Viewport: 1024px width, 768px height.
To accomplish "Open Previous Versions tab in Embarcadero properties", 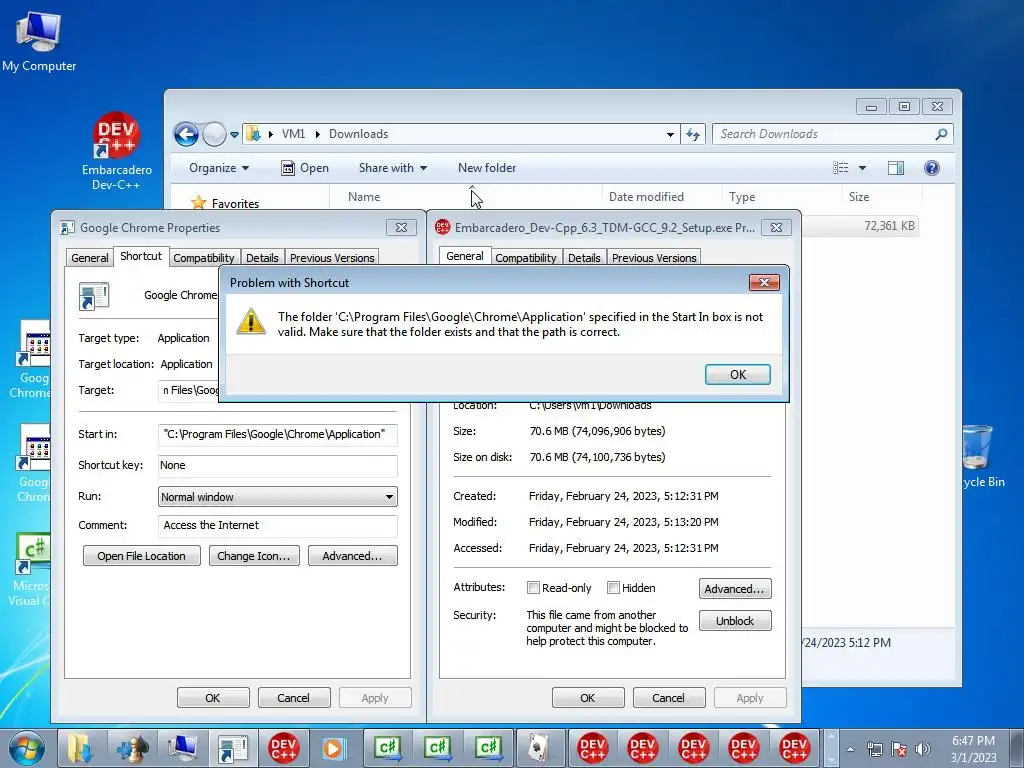I will [654, 258].
